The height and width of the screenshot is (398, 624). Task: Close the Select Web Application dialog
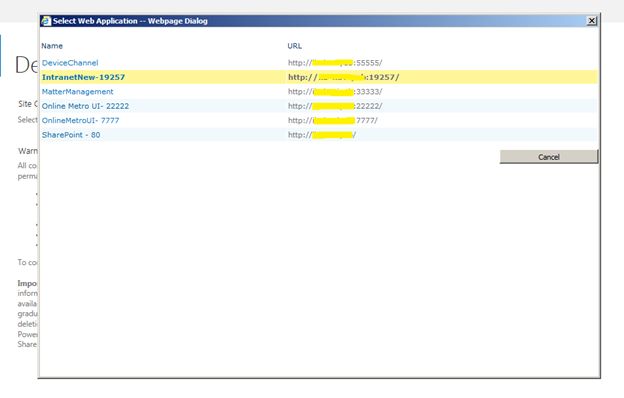(x=592, y=21)
